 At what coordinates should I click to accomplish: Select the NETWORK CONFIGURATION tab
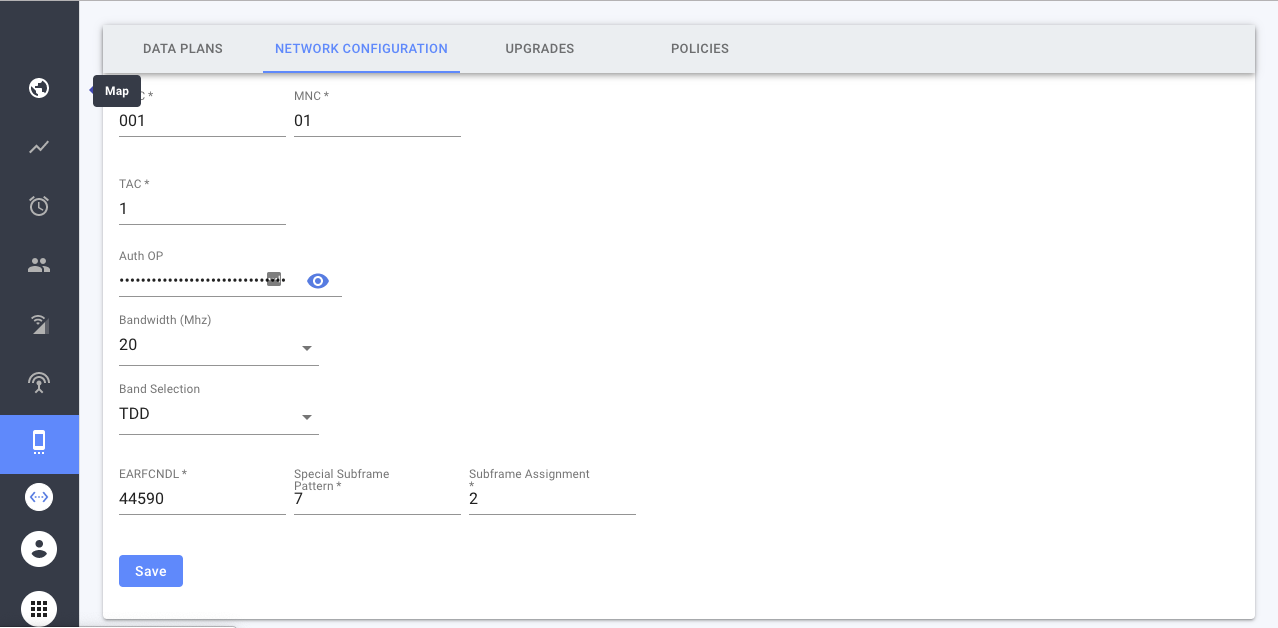click(360, 48)
